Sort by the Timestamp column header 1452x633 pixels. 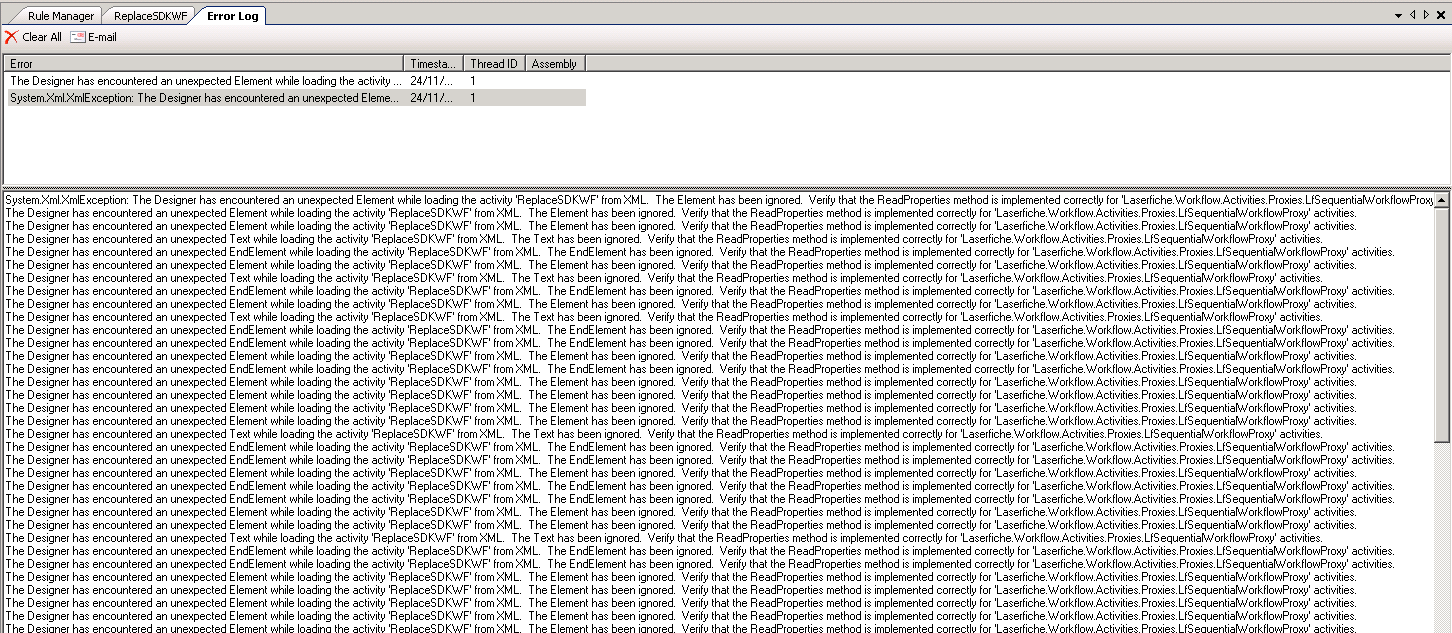[433, 63]
